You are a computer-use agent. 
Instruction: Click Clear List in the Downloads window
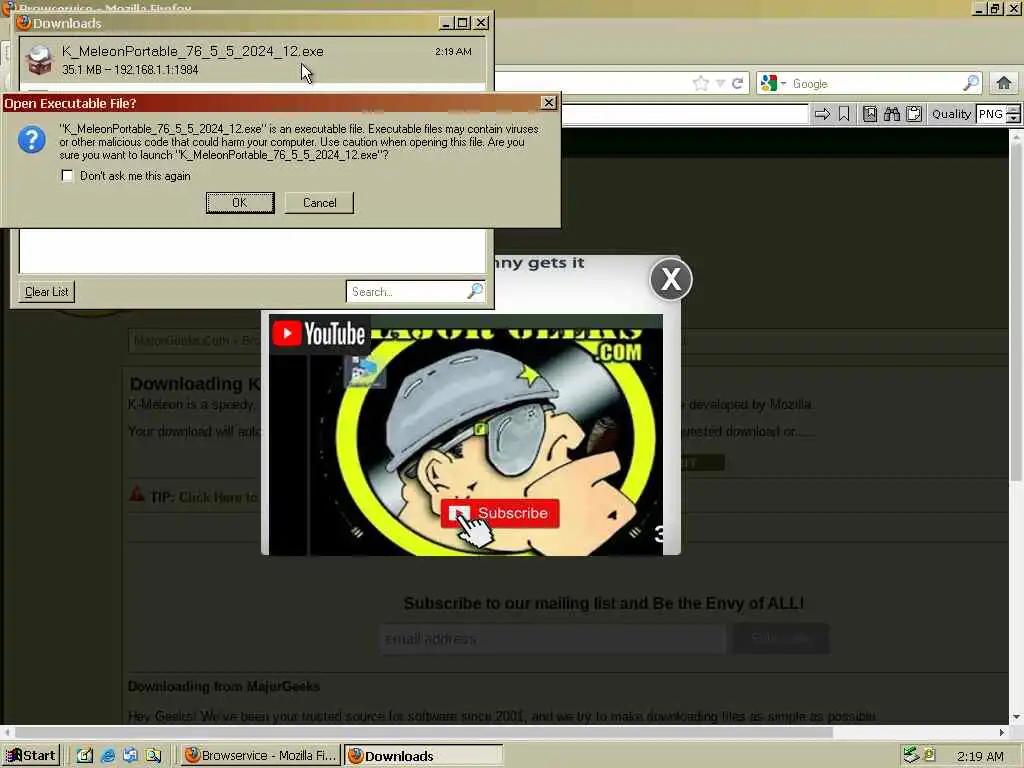[x=46, y=291]
